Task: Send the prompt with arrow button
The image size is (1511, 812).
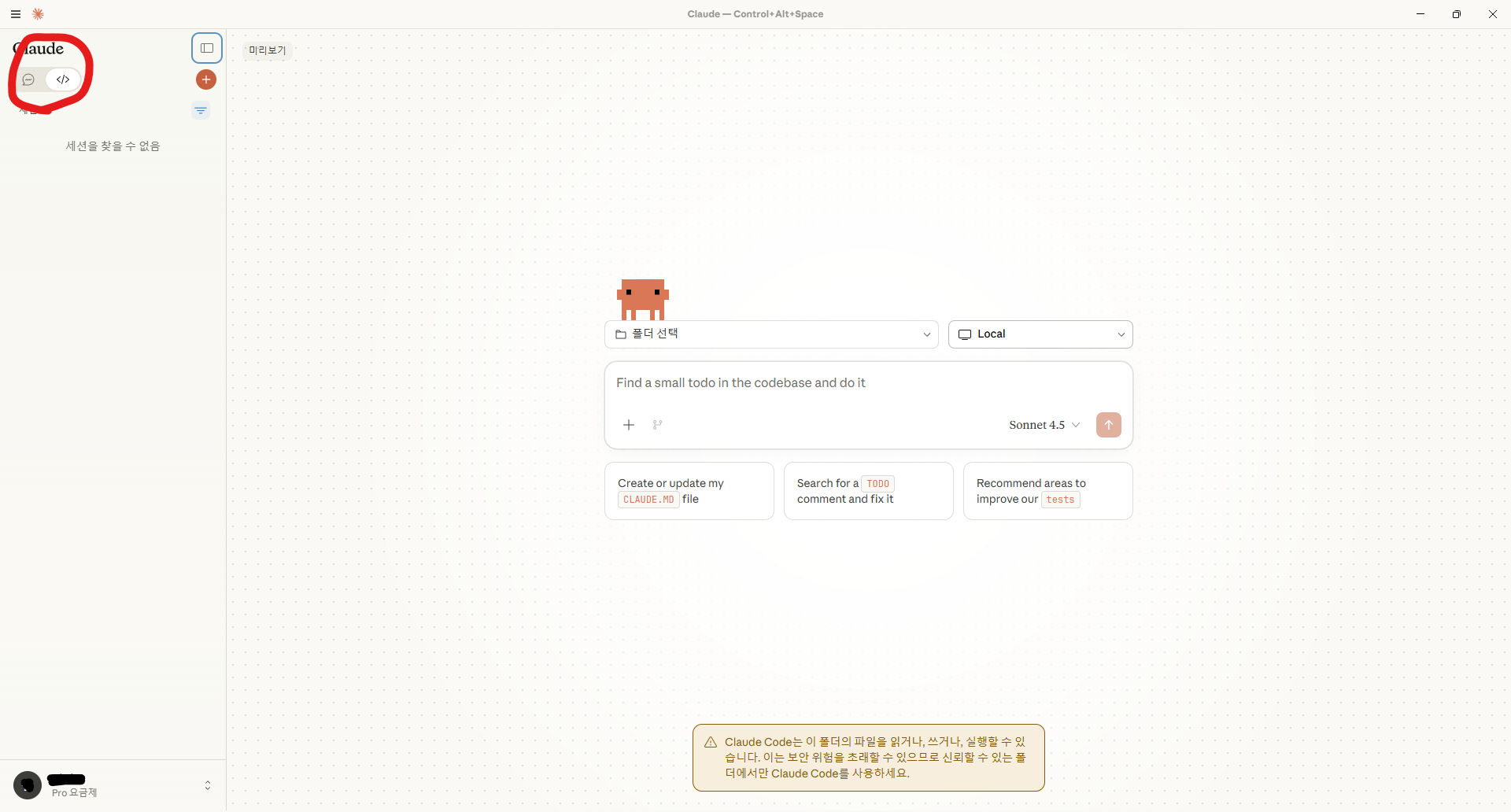Action: pos(1109,425)
